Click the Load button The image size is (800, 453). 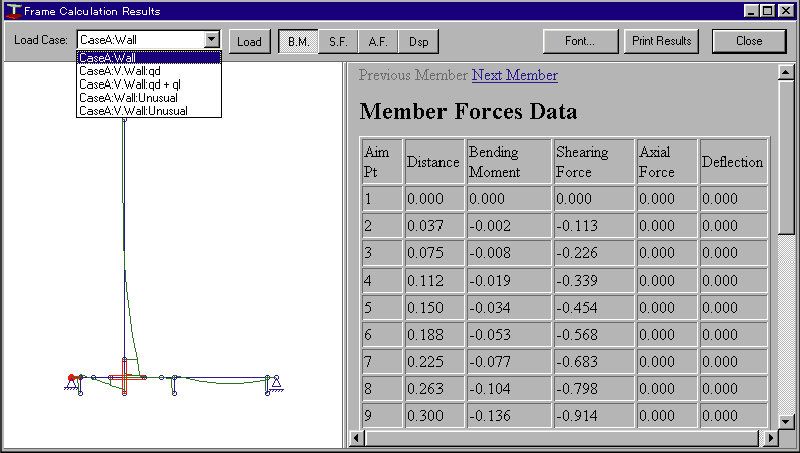[x=249, y=41]
